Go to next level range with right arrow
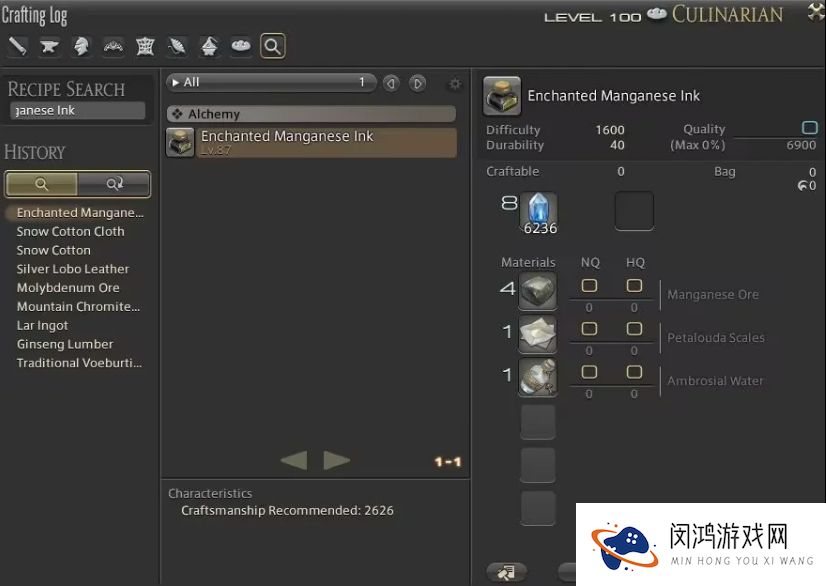 [x=418, y=83]
